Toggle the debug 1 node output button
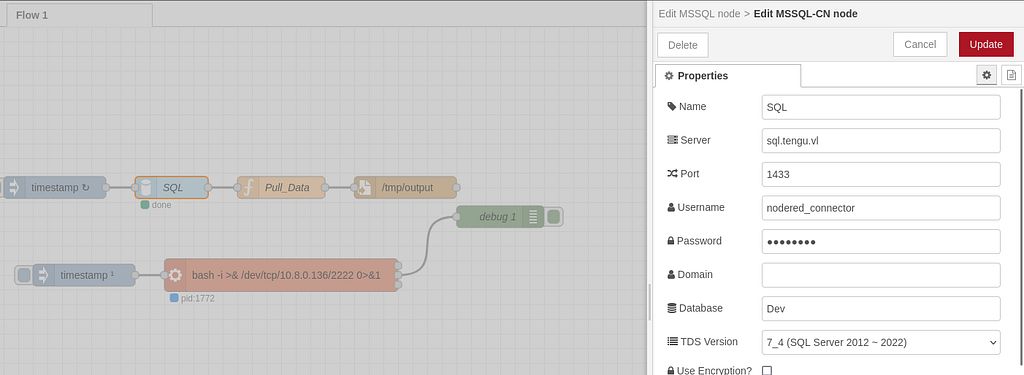The image size is (1024, 375). [x=553, y=217]
